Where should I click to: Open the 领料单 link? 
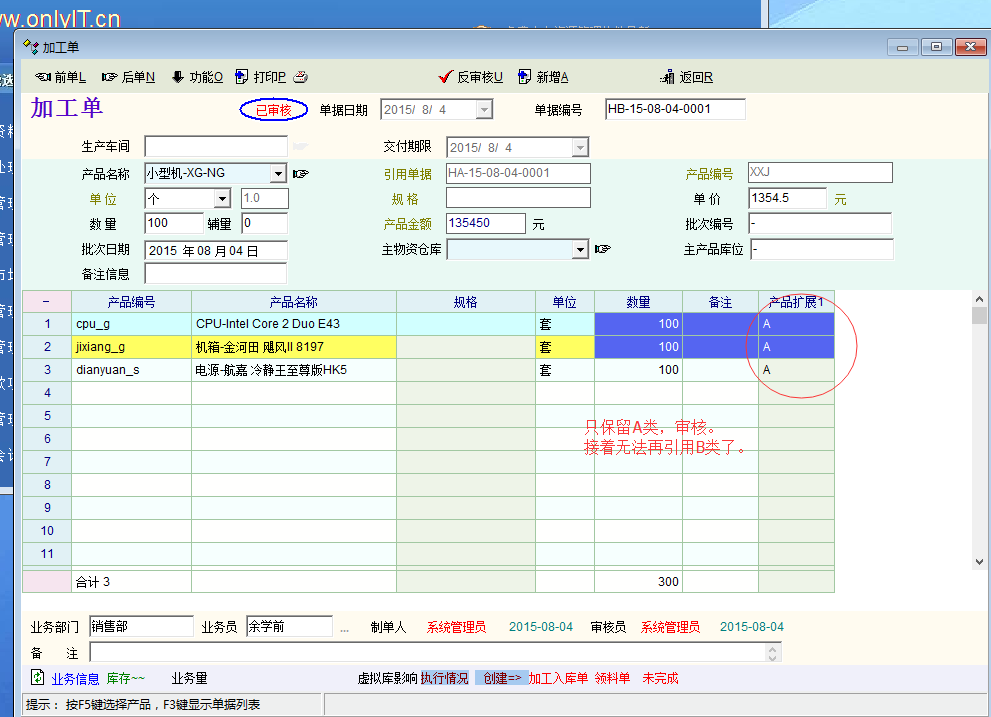[x=612, y=678]
